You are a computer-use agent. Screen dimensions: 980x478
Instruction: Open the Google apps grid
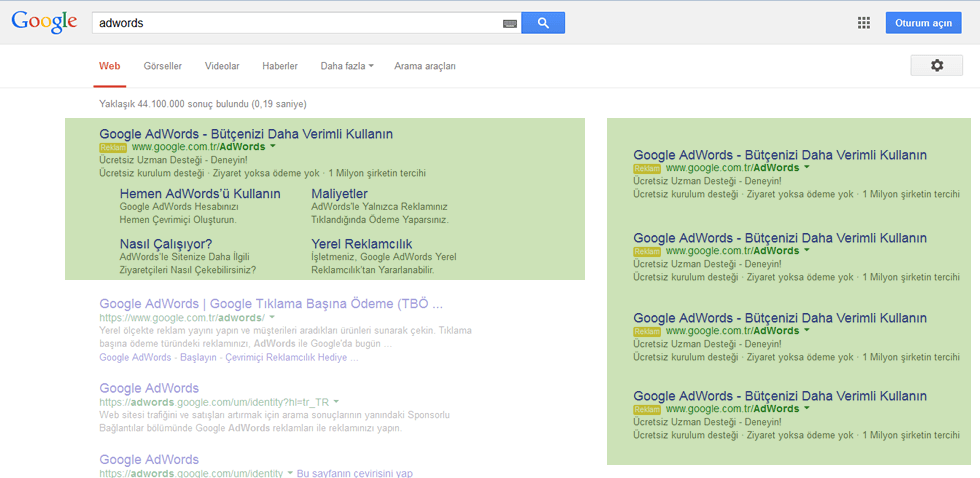(864, 23)
